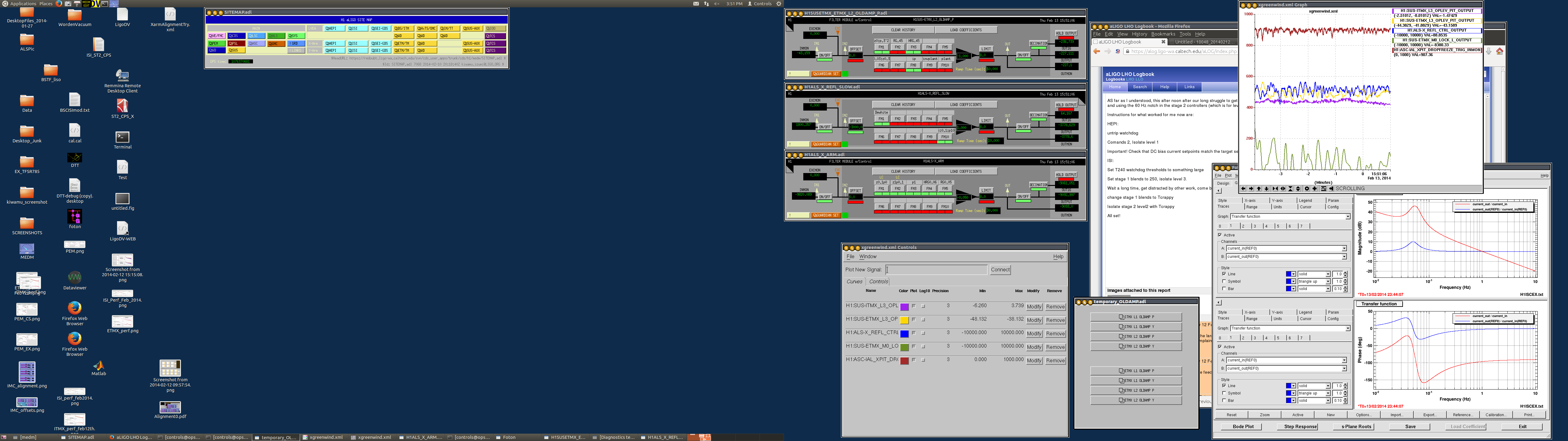
Task: Click yellow color swatch for H1:SUS-ETMX_L3_OP
Action: [x=905, y=320]
